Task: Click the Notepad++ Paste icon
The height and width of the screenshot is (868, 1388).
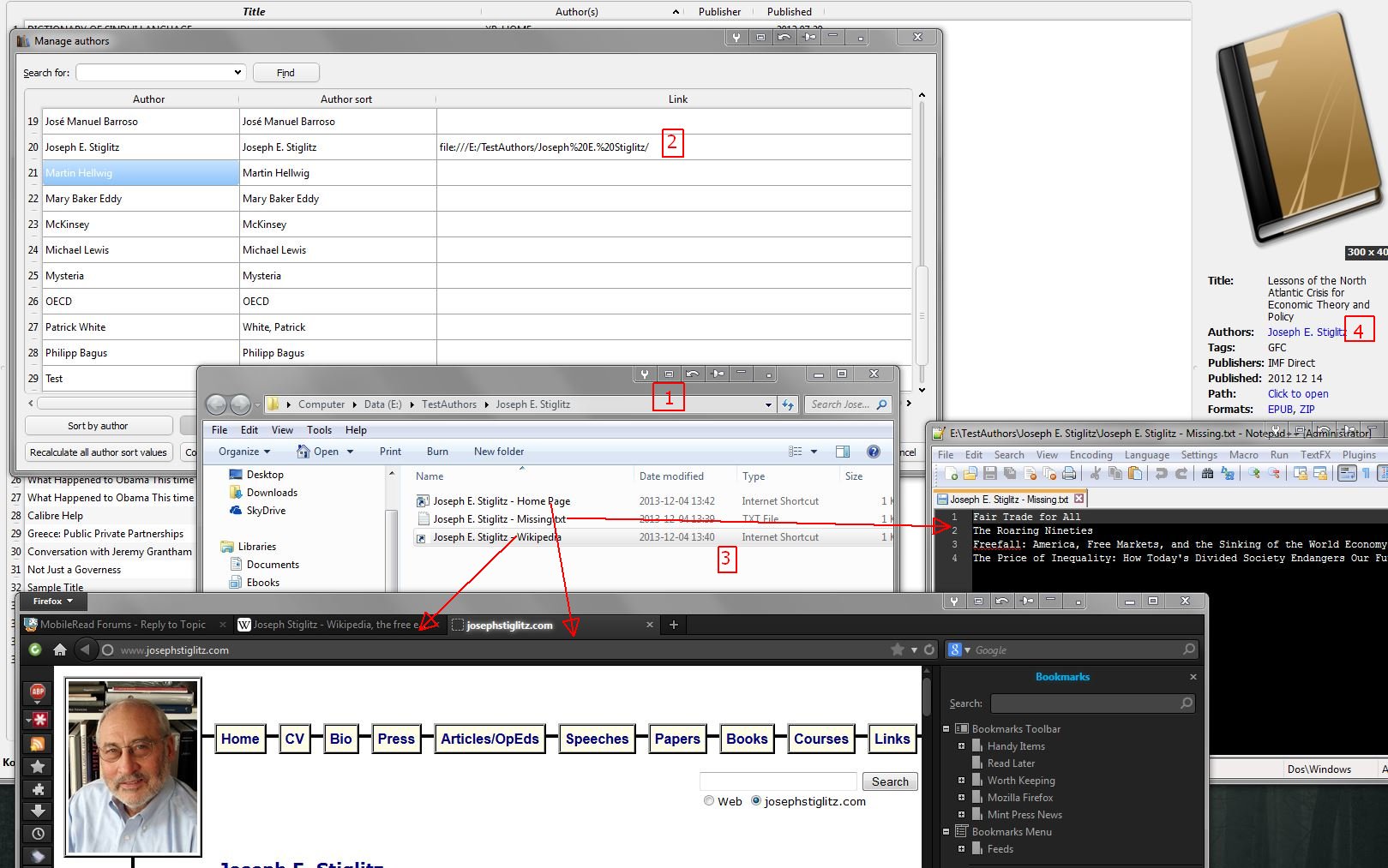Action: point(1135,473)
